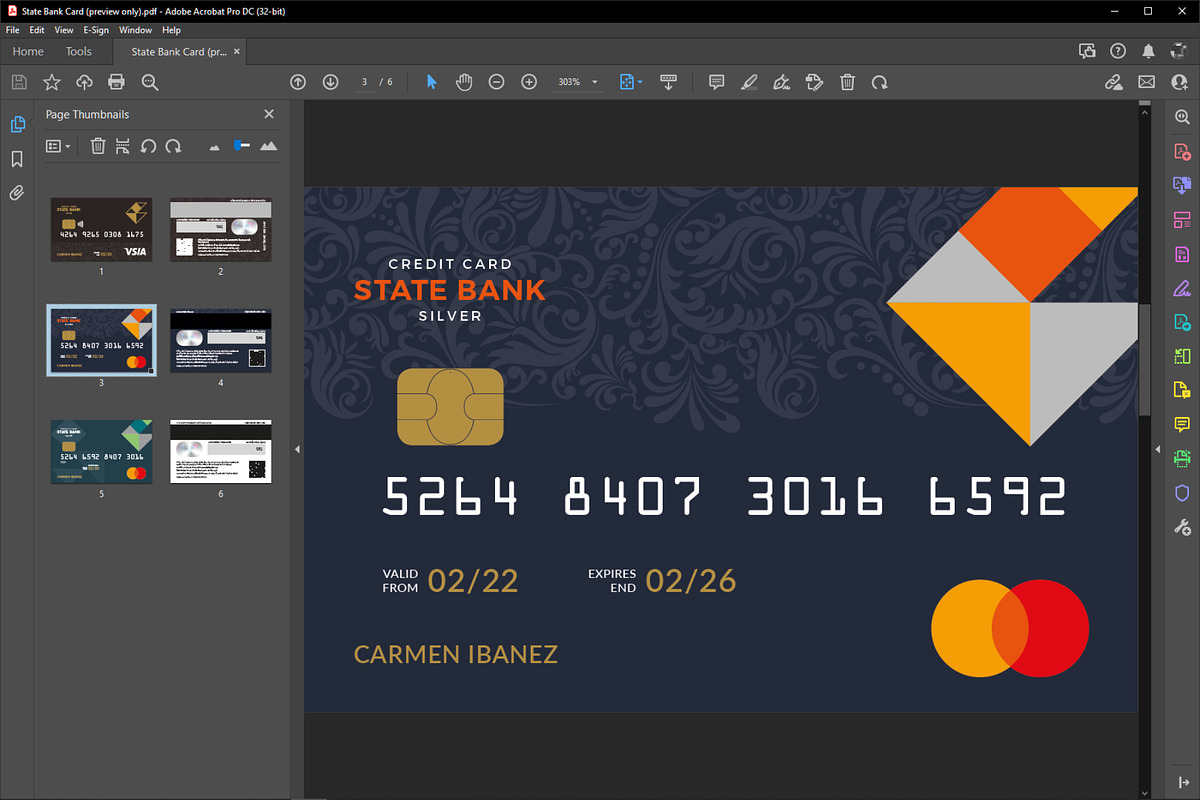Open the E-Sign menu
Image resolution: width=1200 pixels, height=800 pixels.
pos(96,30)
